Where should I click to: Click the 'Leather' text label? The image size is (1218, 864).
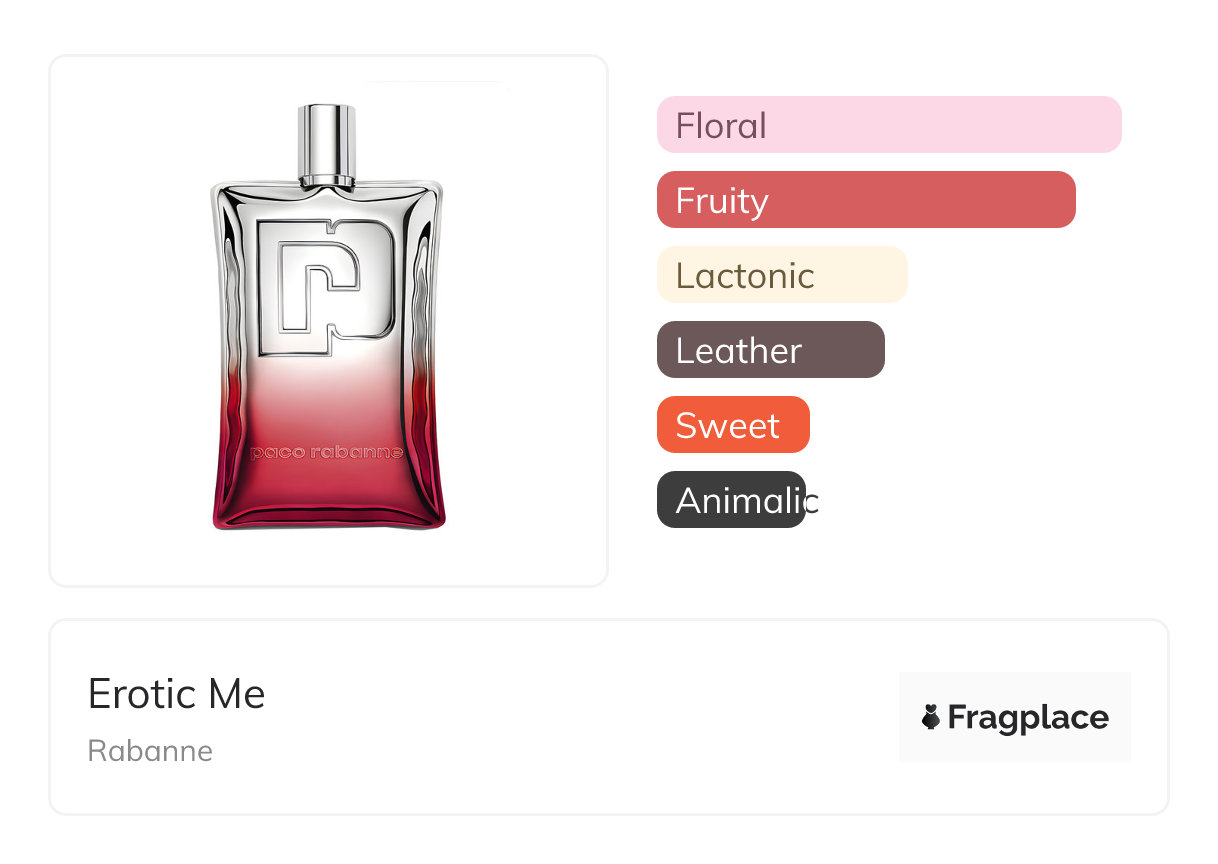pos(738,351)
